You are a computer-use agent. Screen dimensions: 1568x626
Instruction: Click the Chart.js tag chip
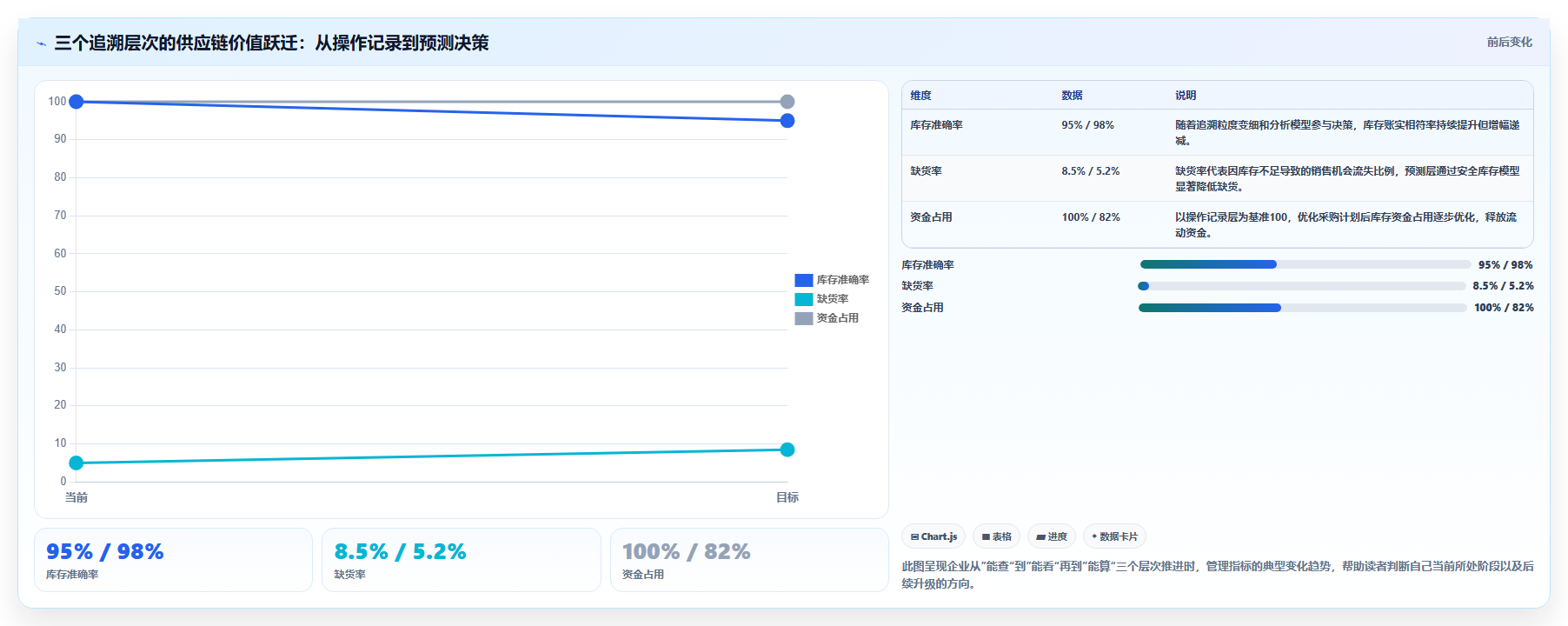(x=933, y=536)
